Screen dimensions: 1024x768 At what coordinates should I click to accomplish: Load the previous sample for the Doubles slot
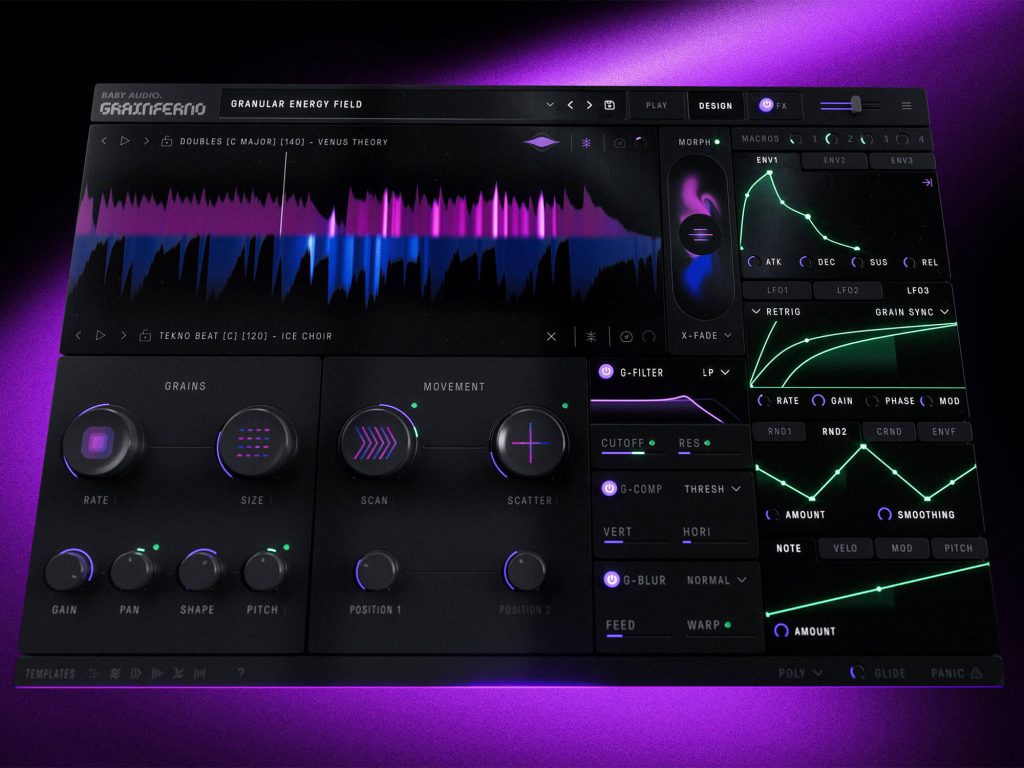point(103,141)
